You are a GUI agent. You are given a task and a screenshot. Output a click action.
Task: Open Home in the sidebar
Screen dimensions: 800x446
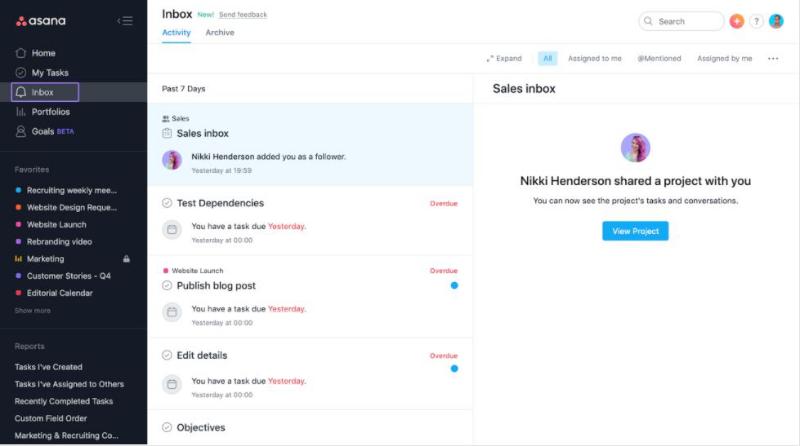tap(43, 53)
